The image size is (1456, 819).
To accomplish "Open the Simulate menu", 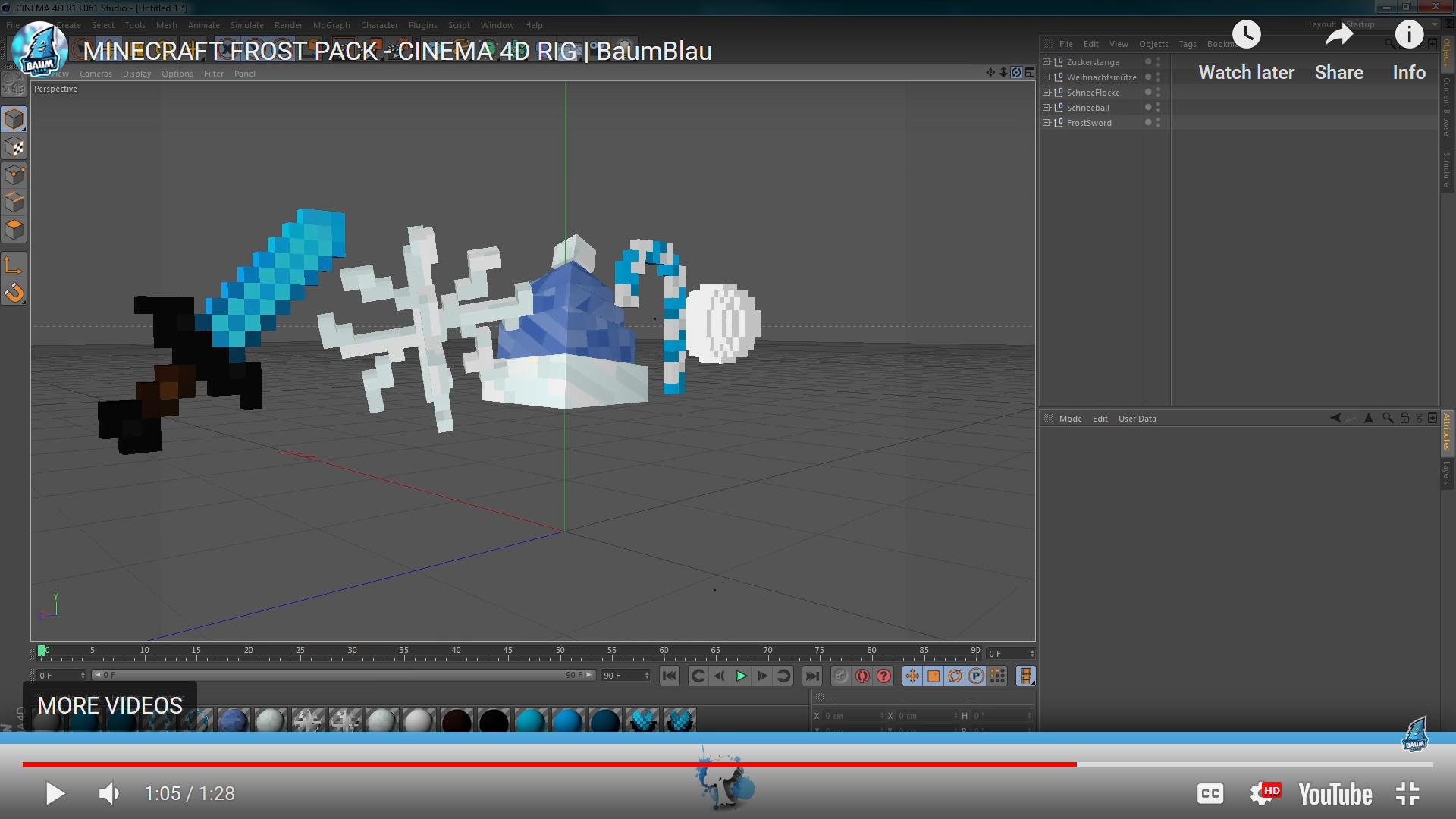I will [x=247, y=25].
